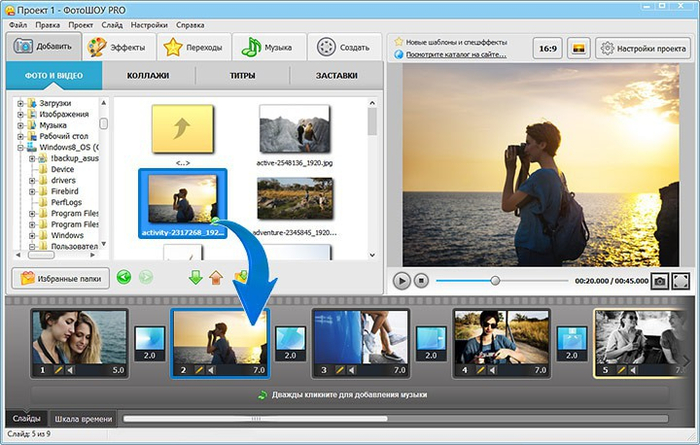This screenshot has width=700, height=445.
Task: Click the orange up arrow icon
Action: pyautogui.click(x=215, y=277)
